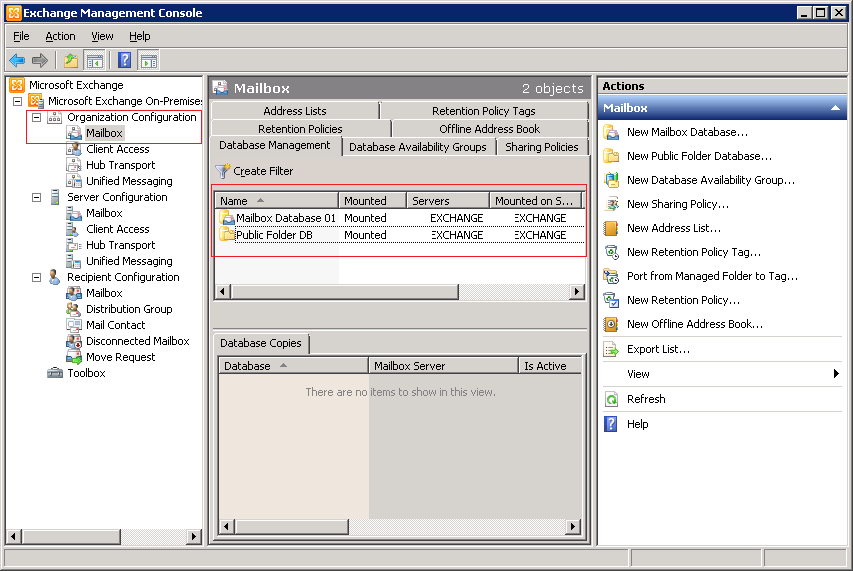The image size is (853, 571).
Task: Expand the View submenu arrow
Action: pyautogui.click(x=836, y=374)
